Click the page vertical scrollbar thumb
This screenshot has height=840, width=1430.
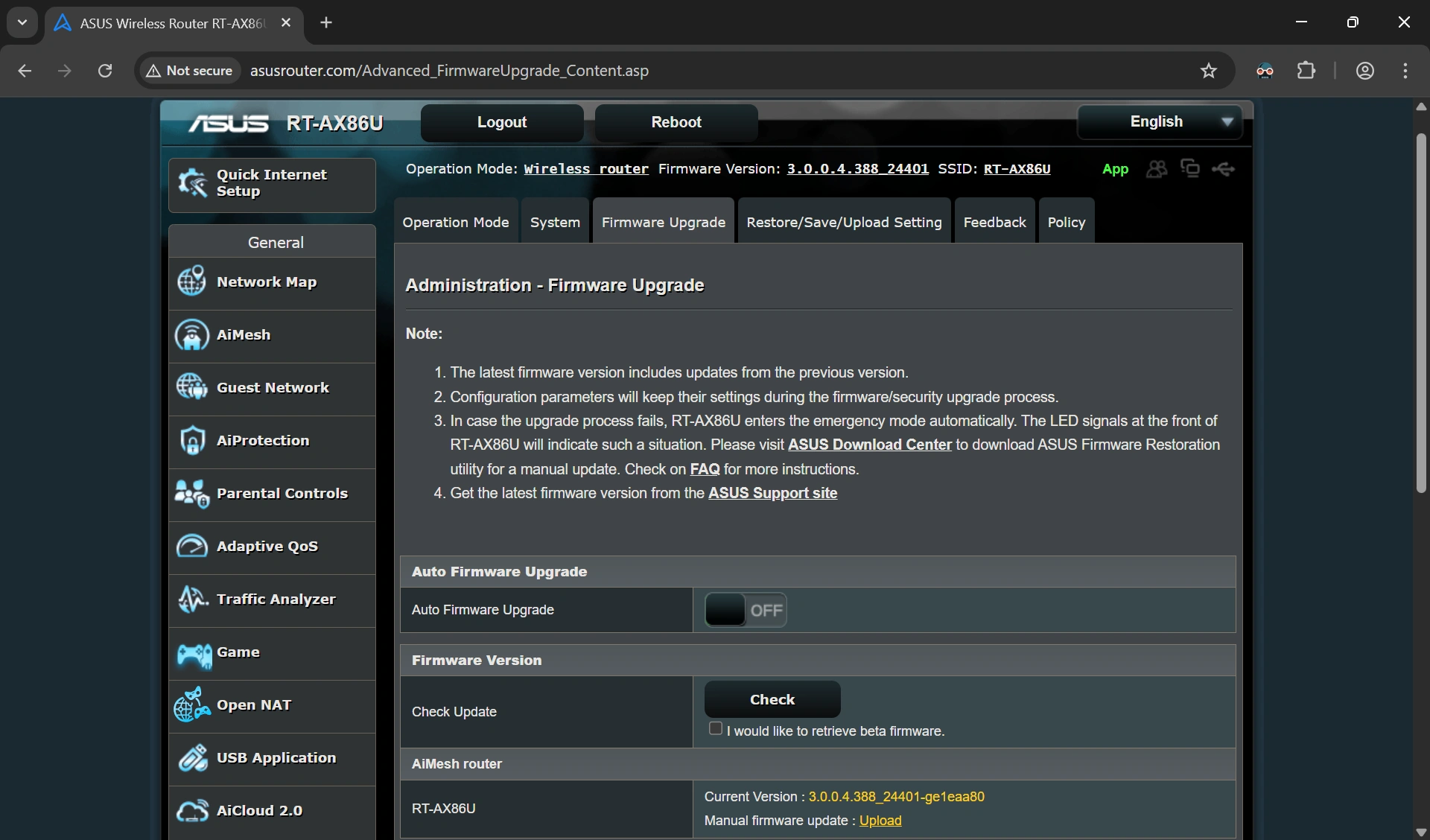(x=1420, y=313)
